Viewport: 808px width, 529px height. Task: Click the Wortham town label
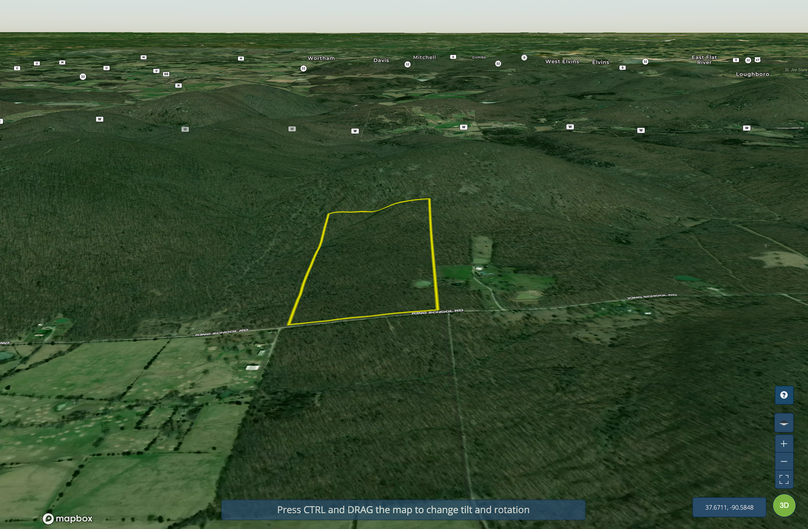point(321,59)
